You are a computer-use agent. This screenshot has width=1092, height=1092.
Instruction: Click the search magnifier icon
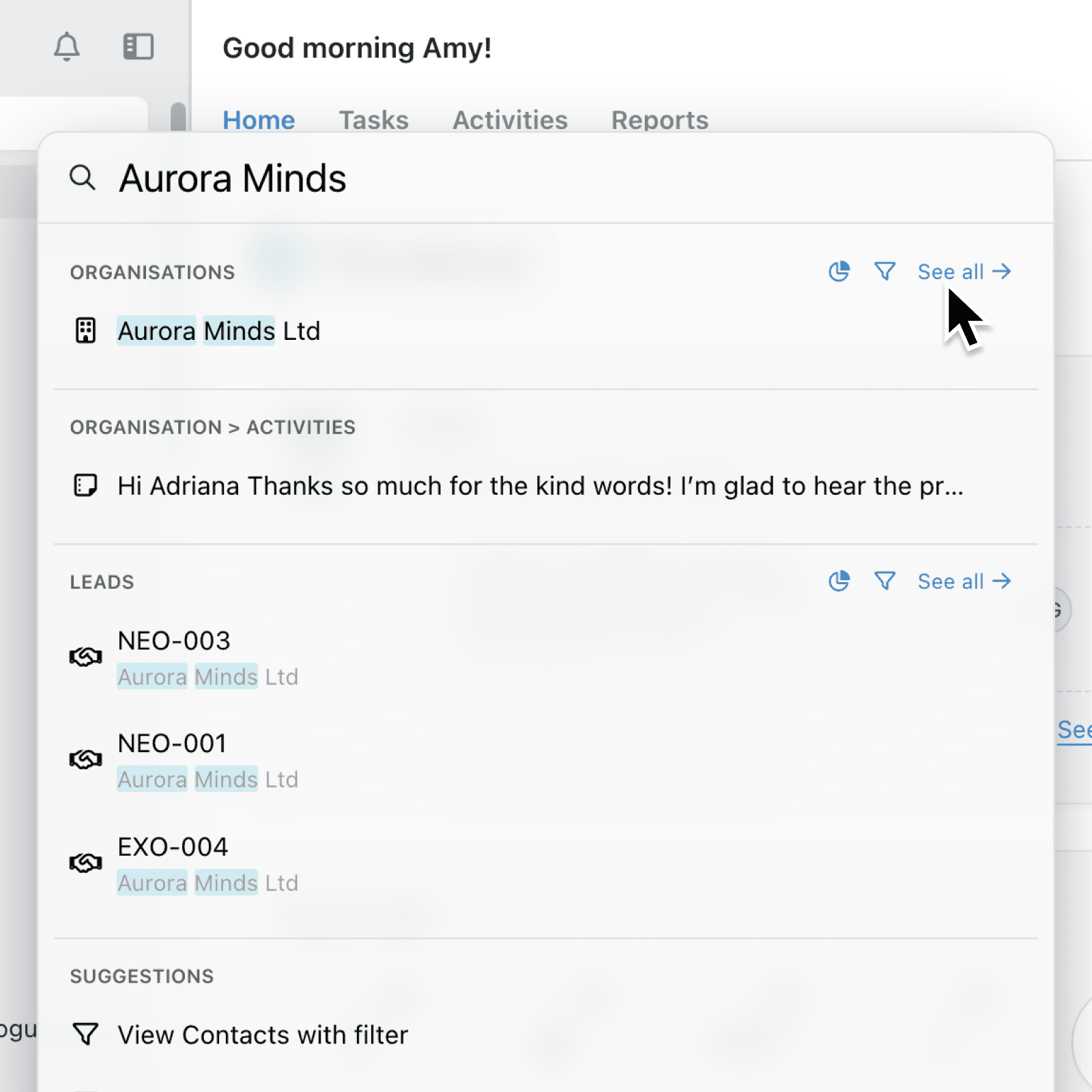pos(83,177)
